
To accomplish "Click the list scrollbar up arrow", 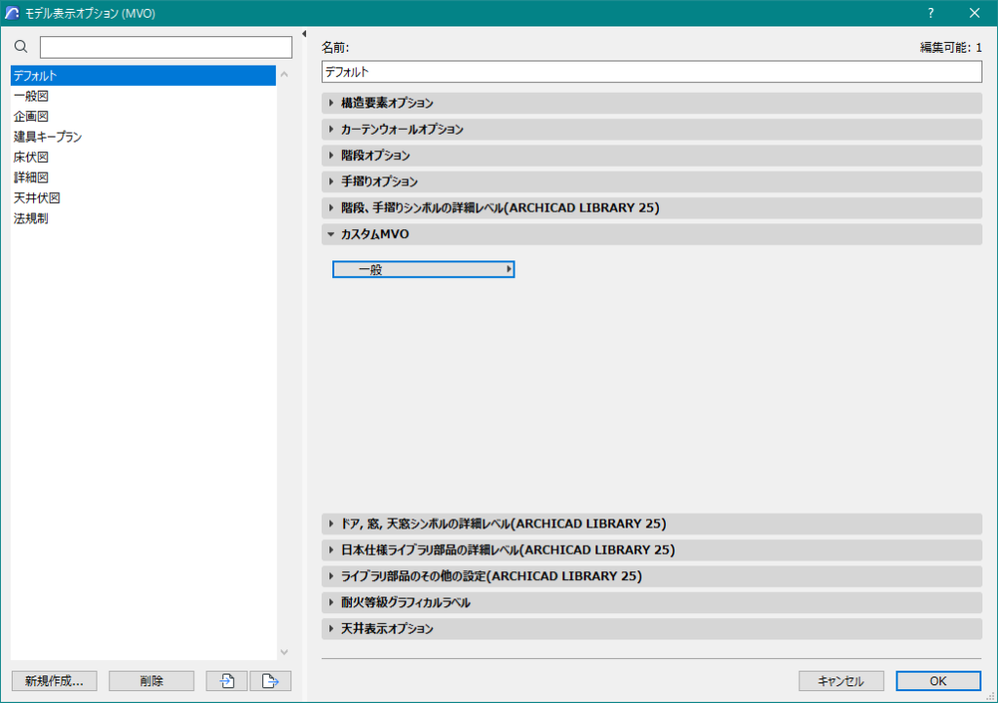I will coord(285,74).
